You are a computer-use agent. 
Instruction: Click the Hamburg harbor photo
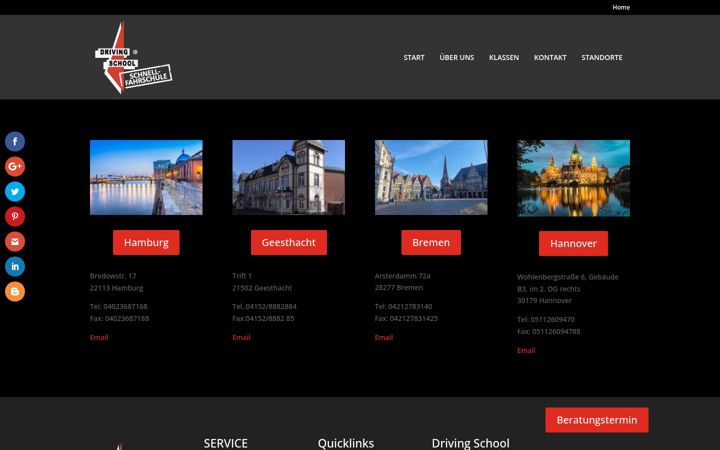tap(146, 177)
